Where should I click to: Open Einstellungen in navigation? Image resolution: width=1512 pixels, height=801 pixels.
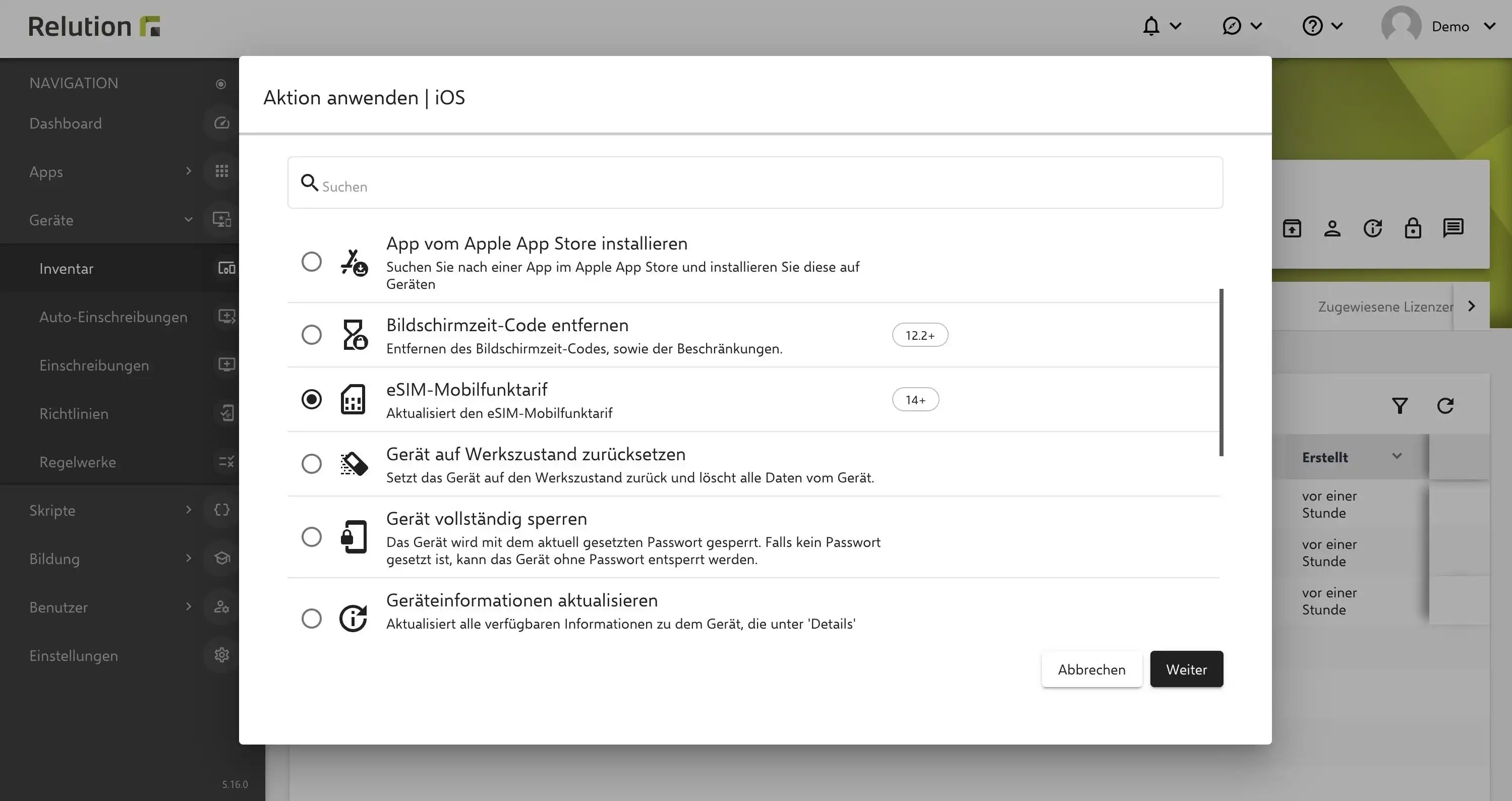tap(73, 656)
